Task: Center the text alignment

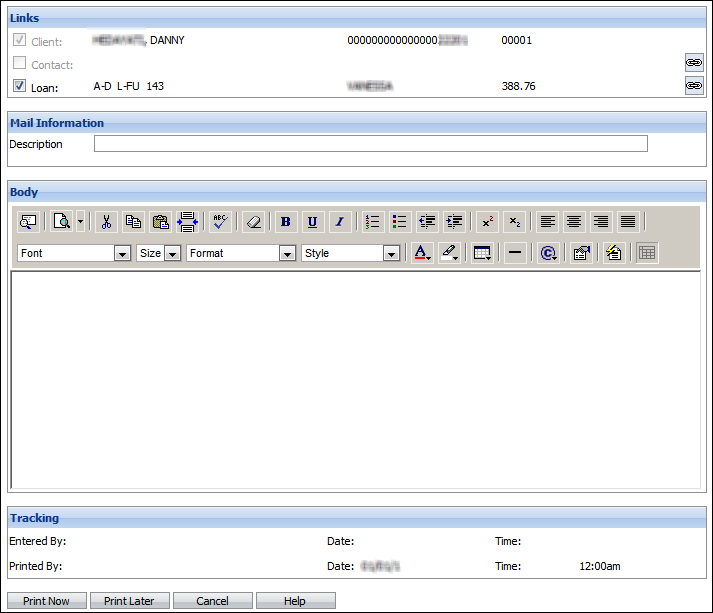Action: (x=574, y=222)
